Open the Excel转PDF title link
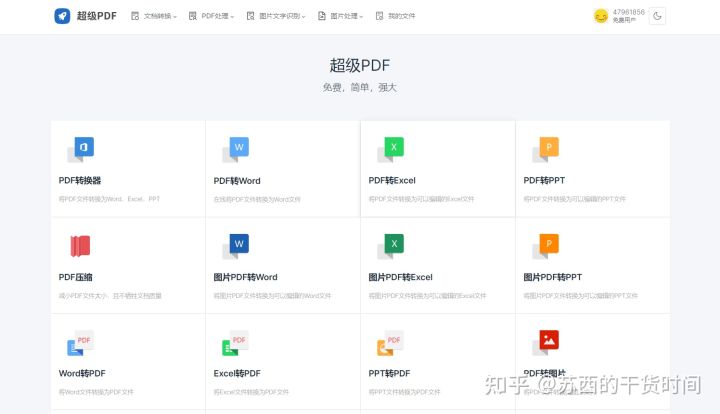This screenshot has height=414, width=720. click(237, 374)
